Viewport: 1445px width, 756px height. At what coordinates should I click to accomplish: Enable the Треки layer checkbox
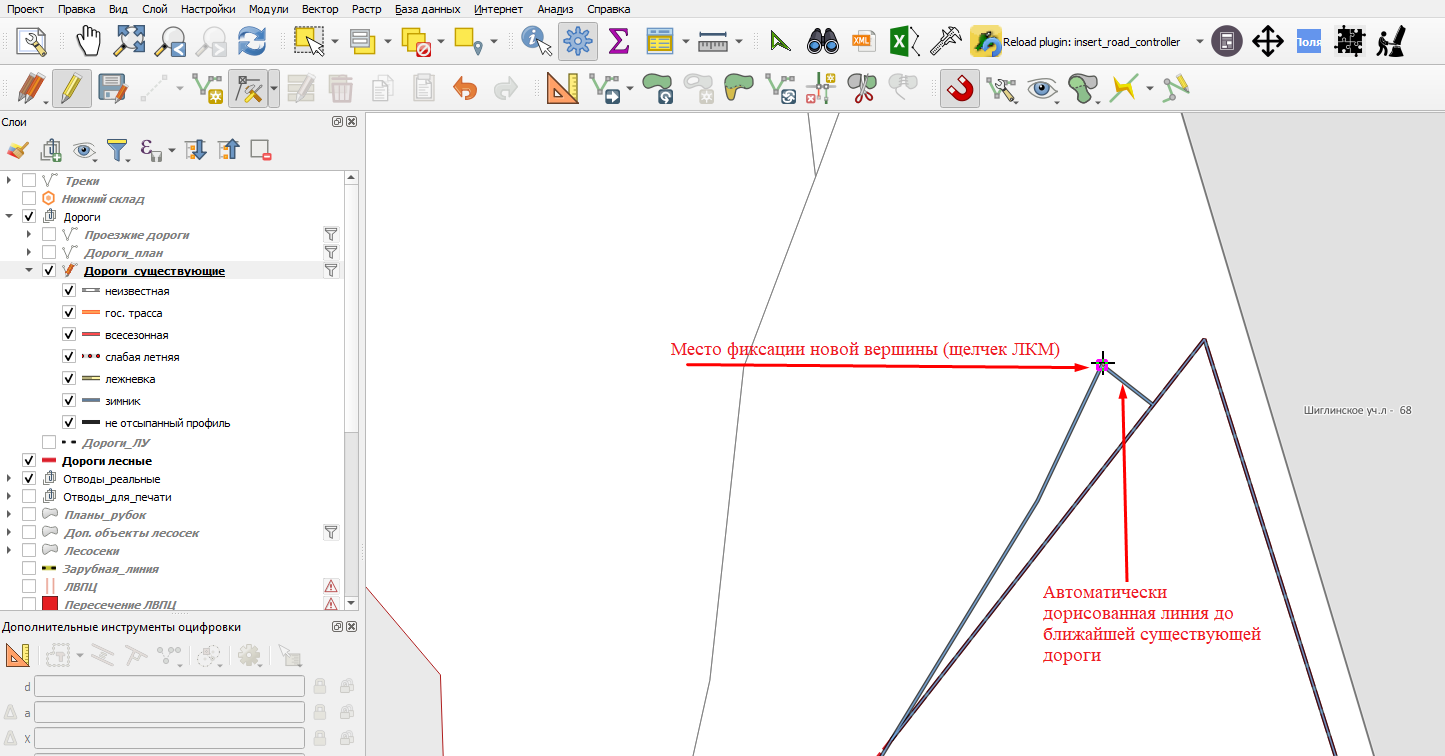(x=29, y=181)
